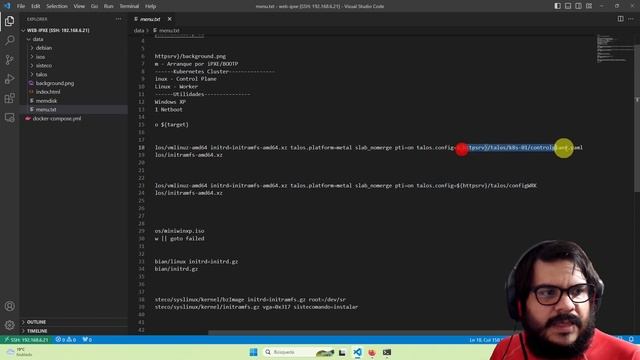The width and height of the screenshot is (640, 360).
Task: Open the Extensions view
Action: coord(9,98)
